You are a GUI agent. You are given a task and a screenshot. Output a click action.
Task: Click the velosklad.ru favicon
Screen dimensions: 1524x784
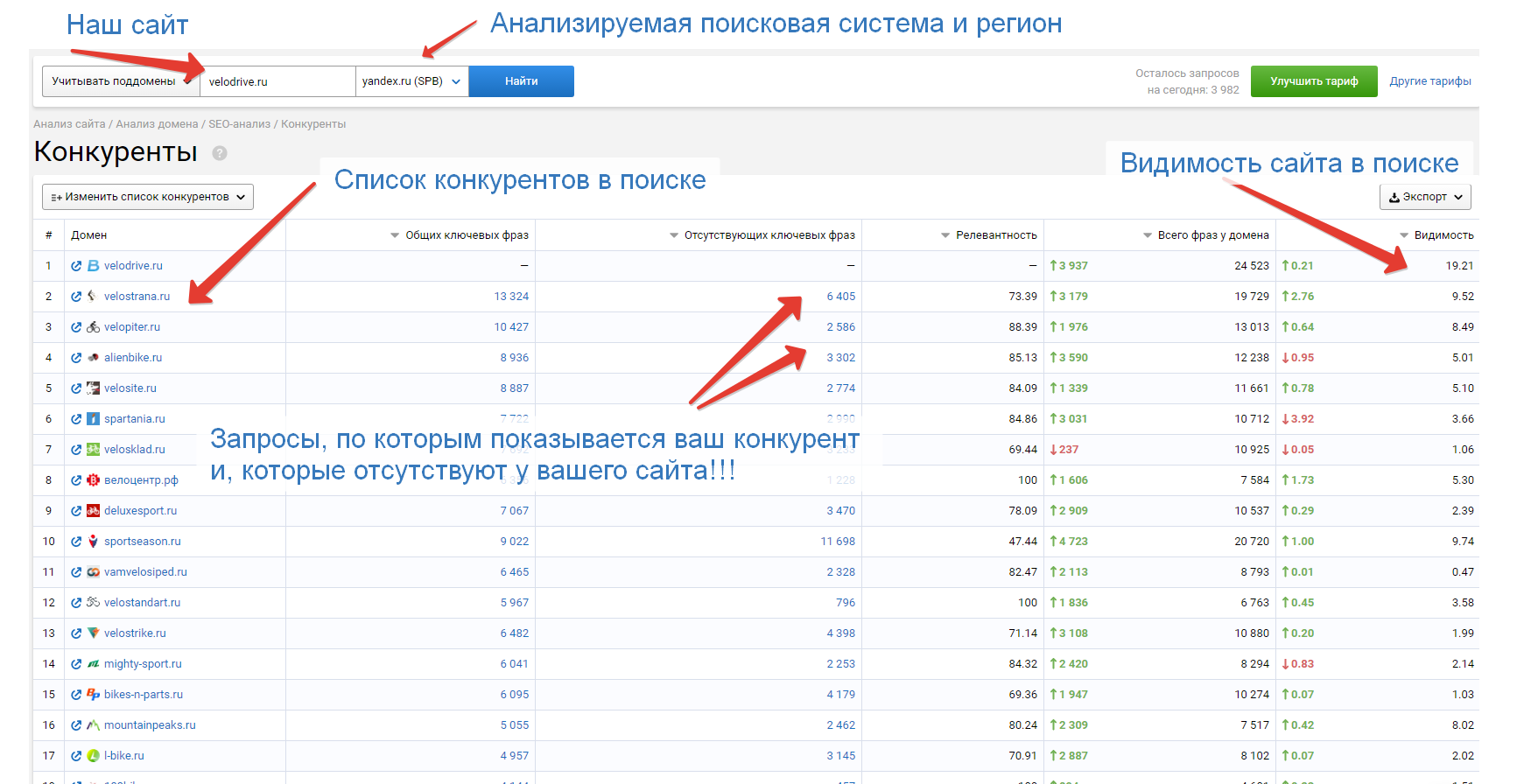pyautogui.click(x=93, y=450)
